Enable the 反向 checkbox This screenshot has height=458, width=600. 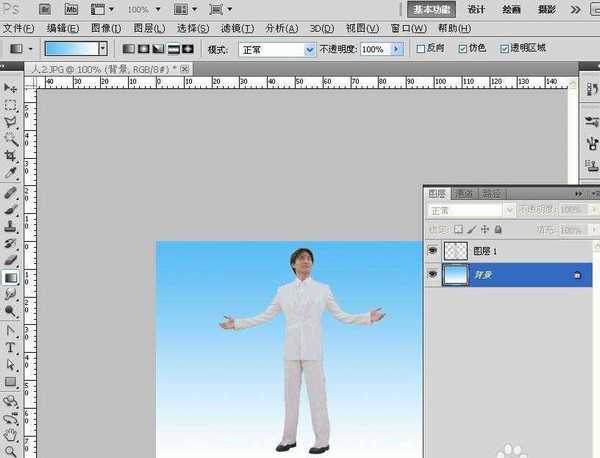click(420, 48)
